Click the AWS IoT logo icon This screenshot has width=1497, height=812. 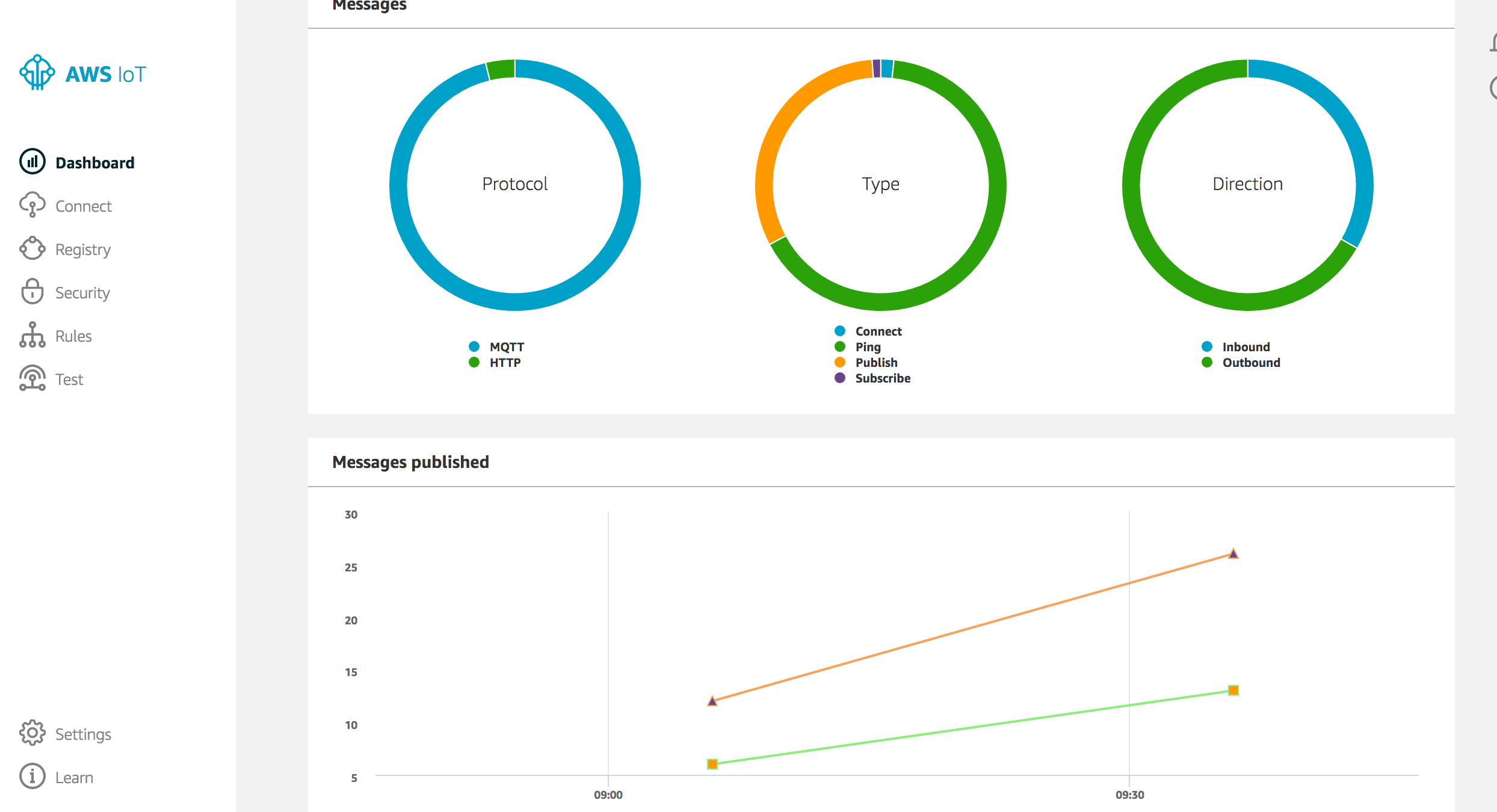tap(37, 73)
